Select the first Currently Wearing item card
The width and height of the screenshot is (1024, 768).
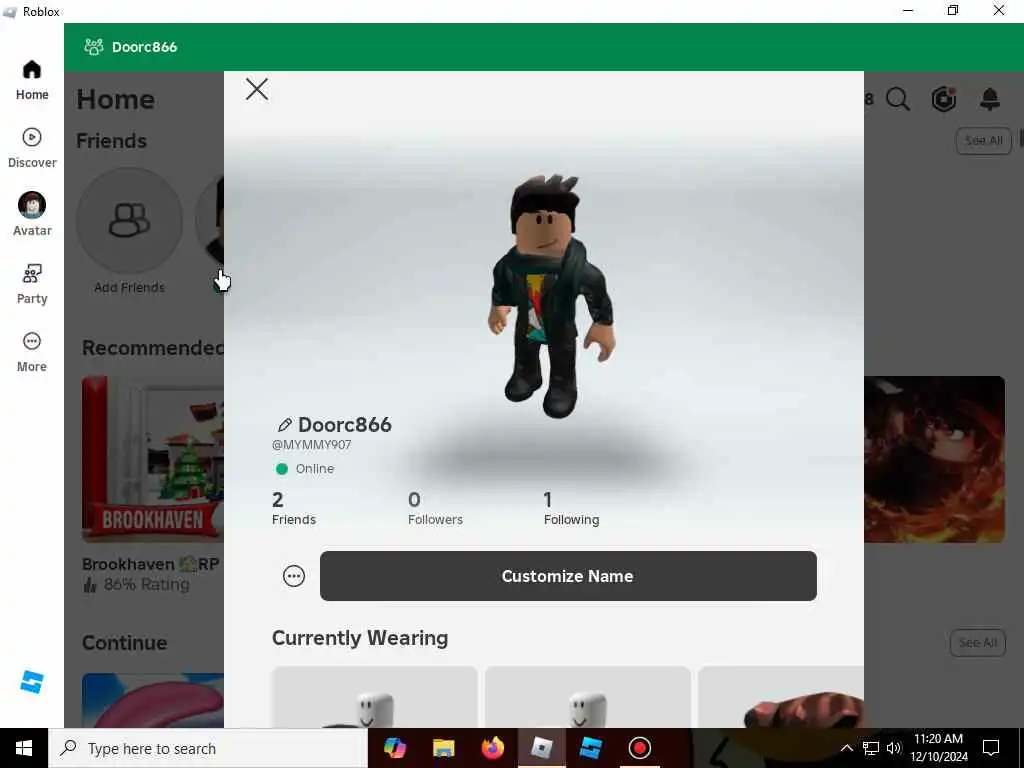374,697
